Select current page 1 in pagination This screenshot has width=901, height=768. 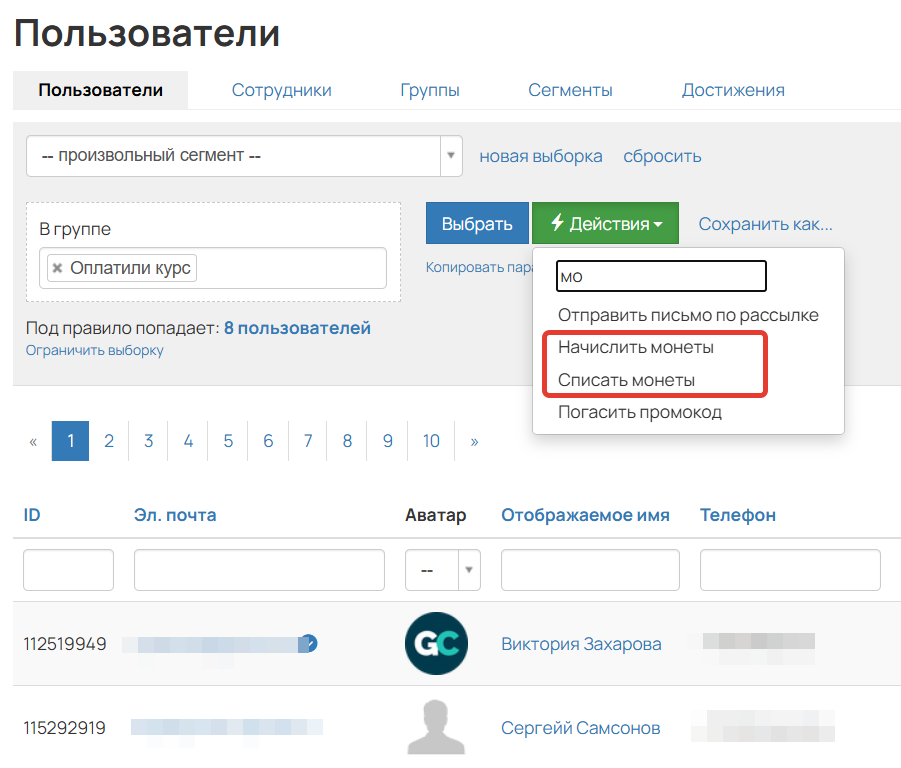coord(70,441)
